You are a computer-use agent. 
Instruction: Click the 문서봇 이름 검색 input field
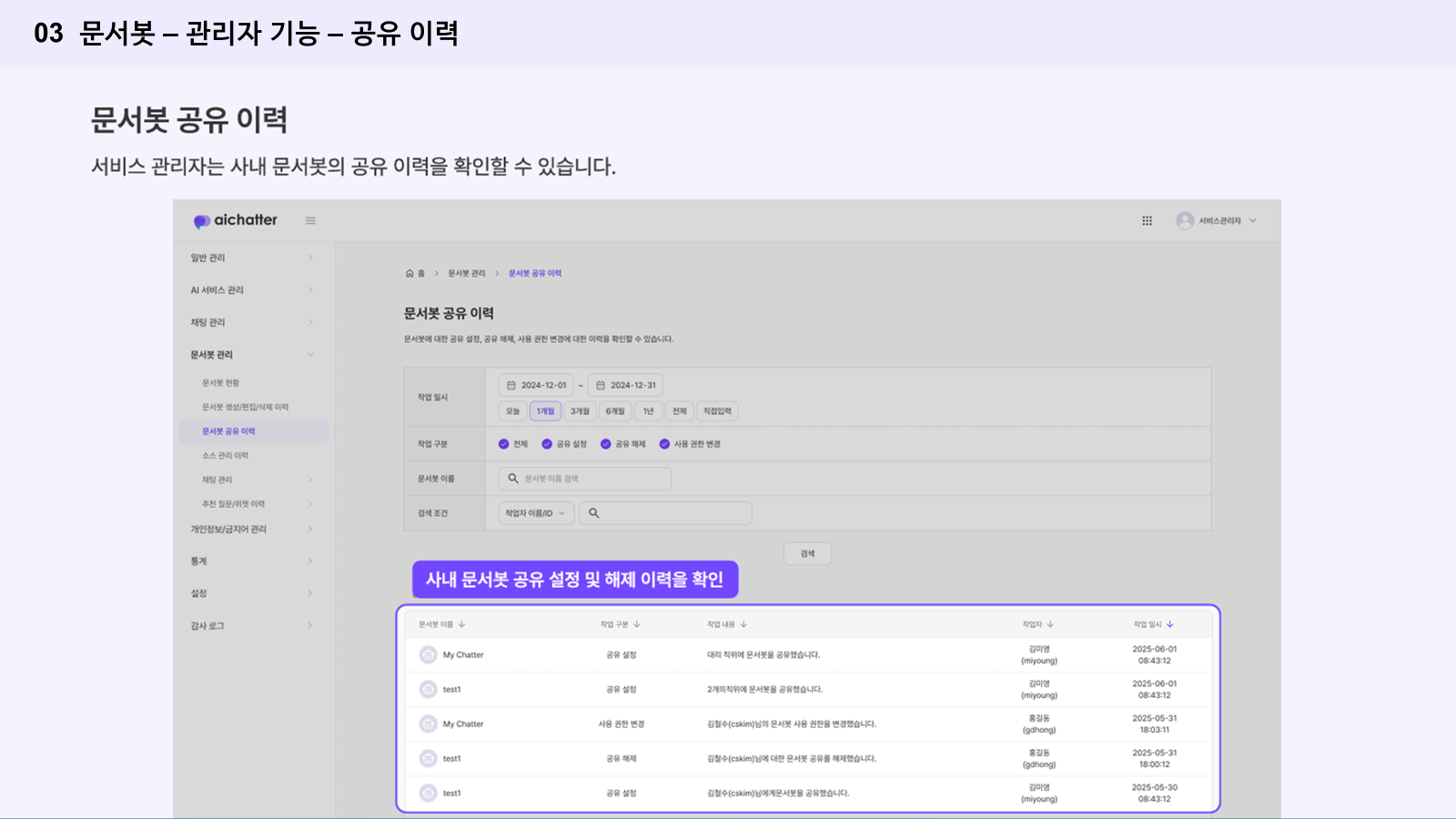tap(585, 479)
